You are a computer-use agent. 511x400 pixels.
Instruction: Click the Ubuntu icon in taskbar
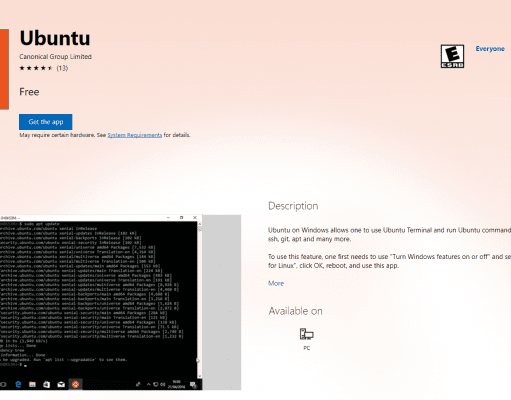(x=76, y=385)
